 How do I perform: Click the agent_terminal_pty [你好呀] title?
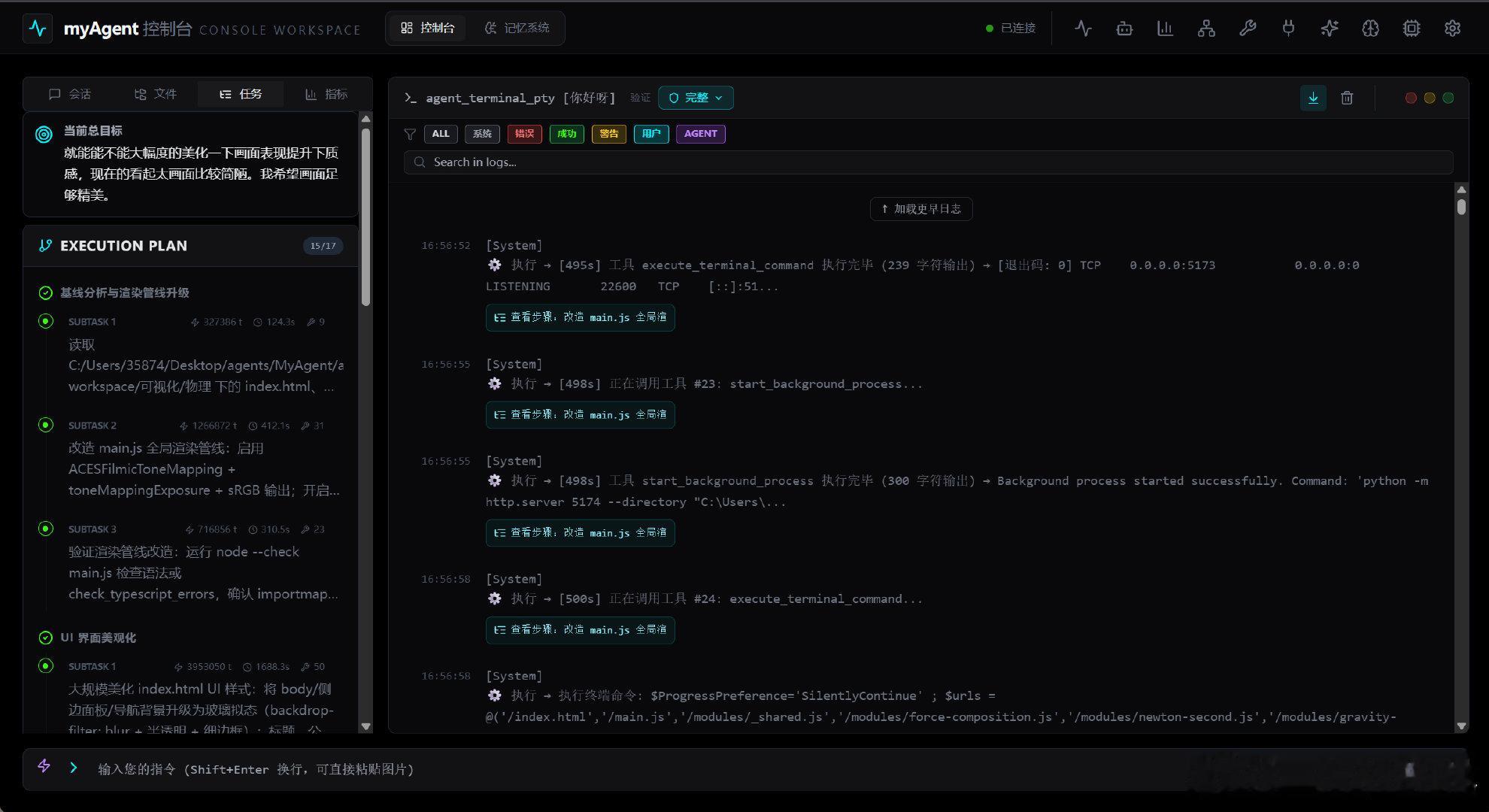point(520,98)
